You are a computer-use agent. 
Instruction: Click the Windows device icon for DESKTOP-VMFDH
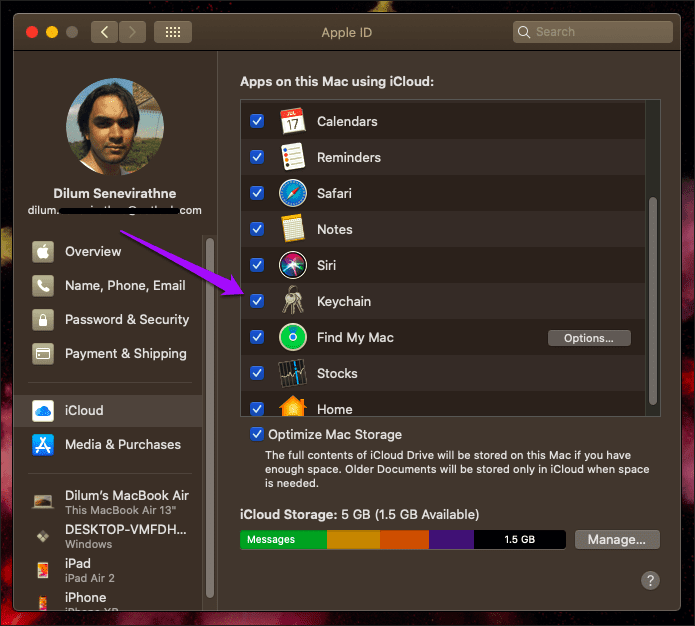[43, 536]
